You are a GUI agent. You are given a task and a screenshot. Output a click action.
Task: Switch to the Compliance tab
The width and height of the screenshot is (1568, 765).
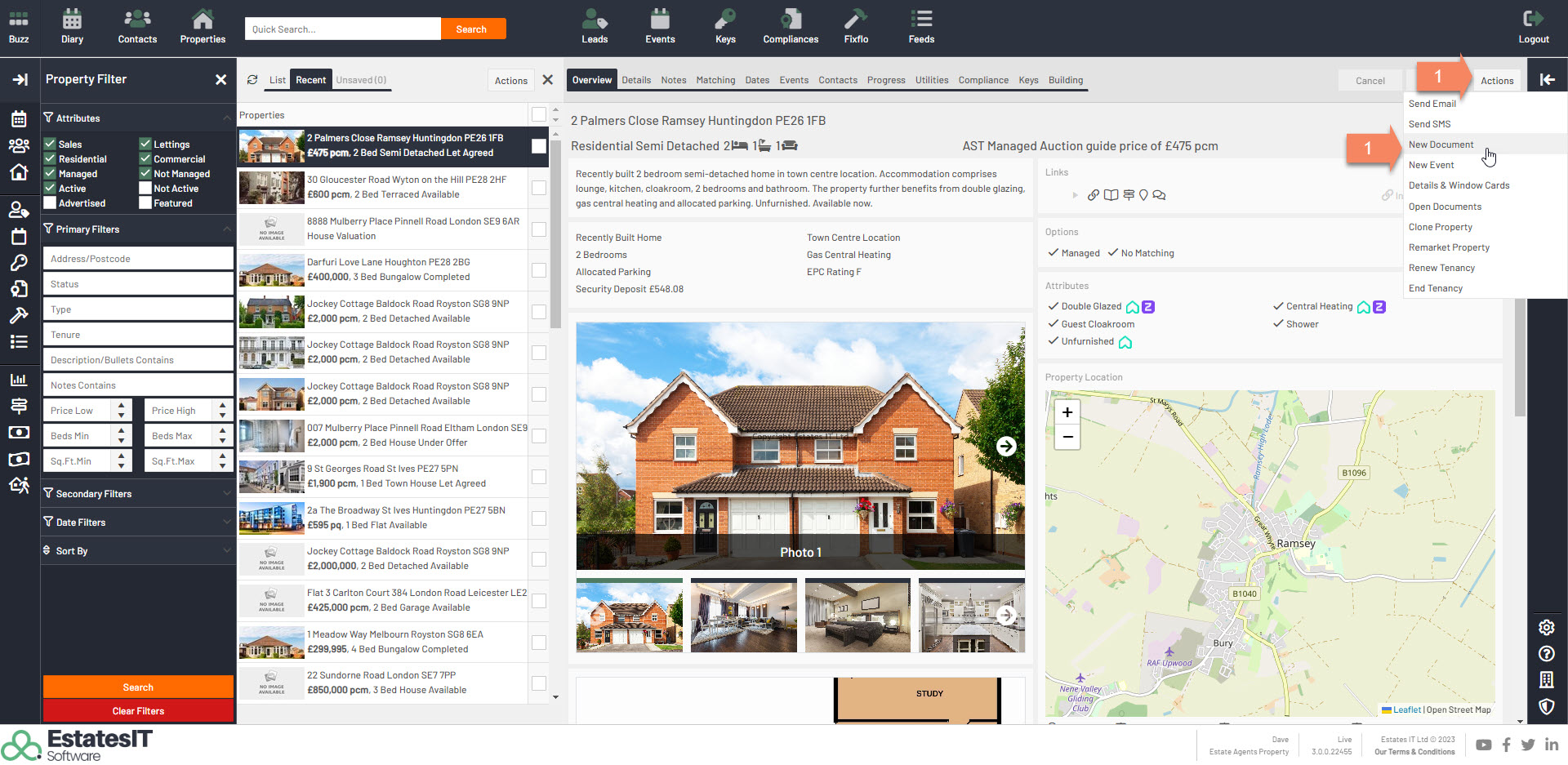click(982, 80)
